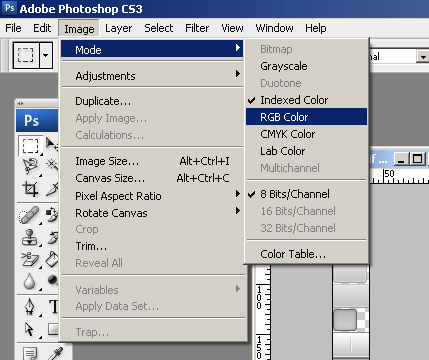Open the Help menu
The height and width of the screenshot is (360, 429).
[316, 28]
